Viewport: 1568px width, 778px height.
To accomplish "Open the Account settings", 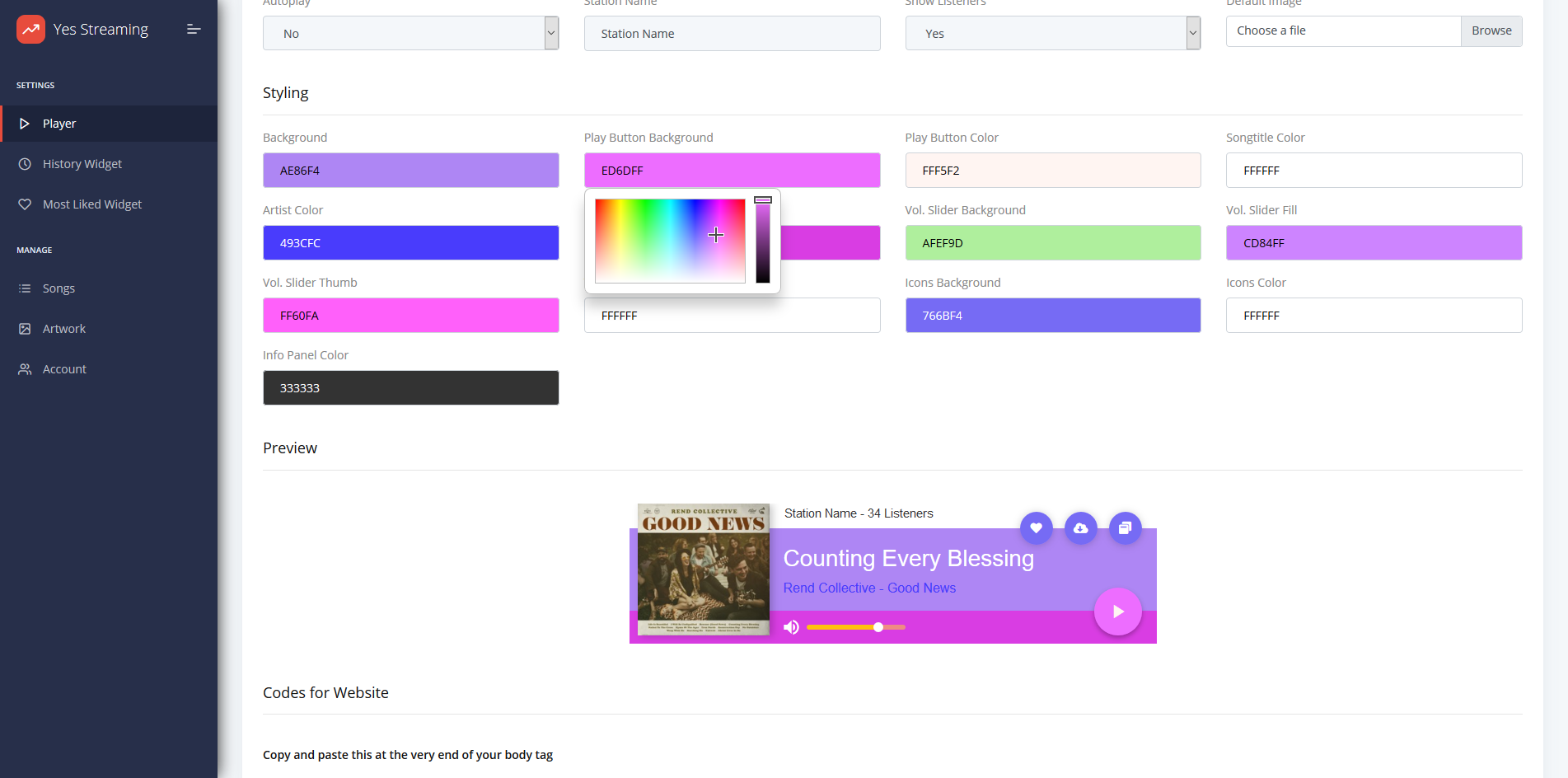I will point(64,368).
